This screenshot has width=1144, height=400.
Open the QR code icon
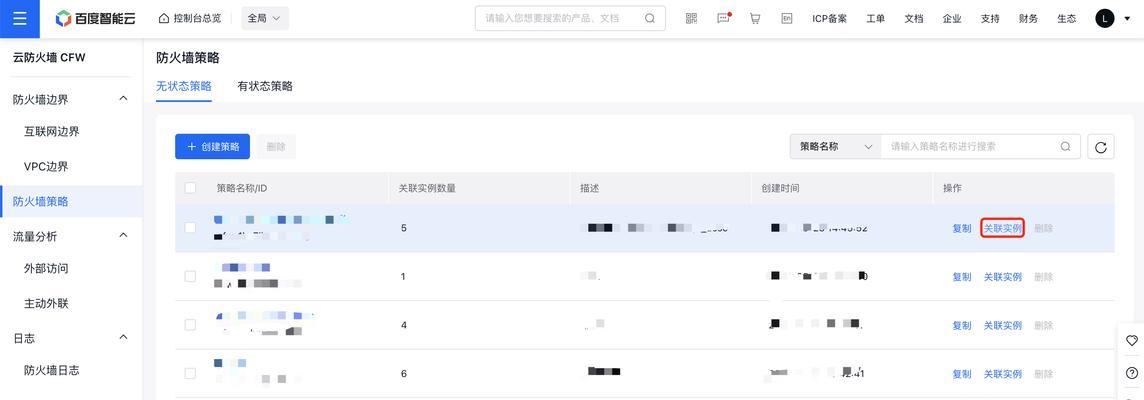692,19
